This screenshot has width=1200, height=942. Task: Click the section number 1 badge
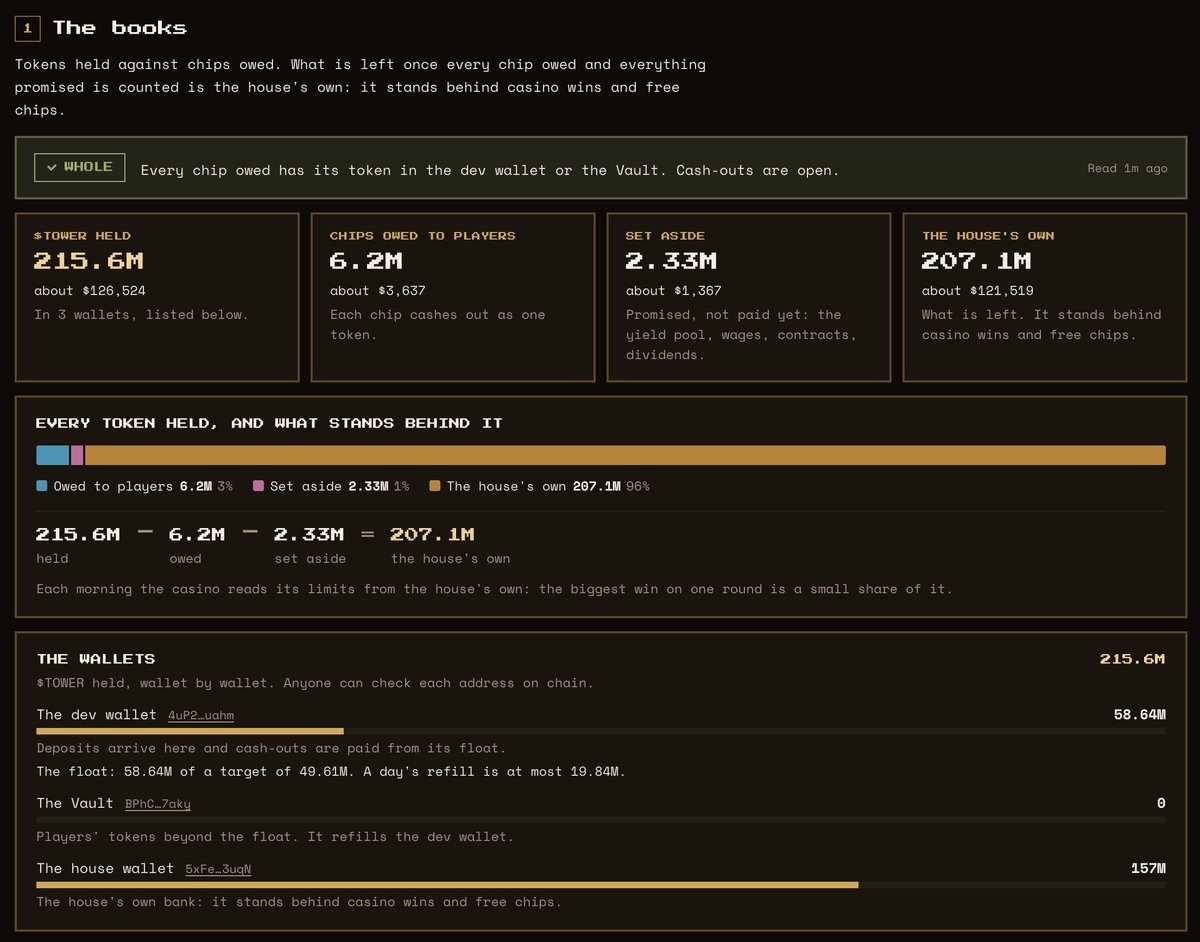27,28
